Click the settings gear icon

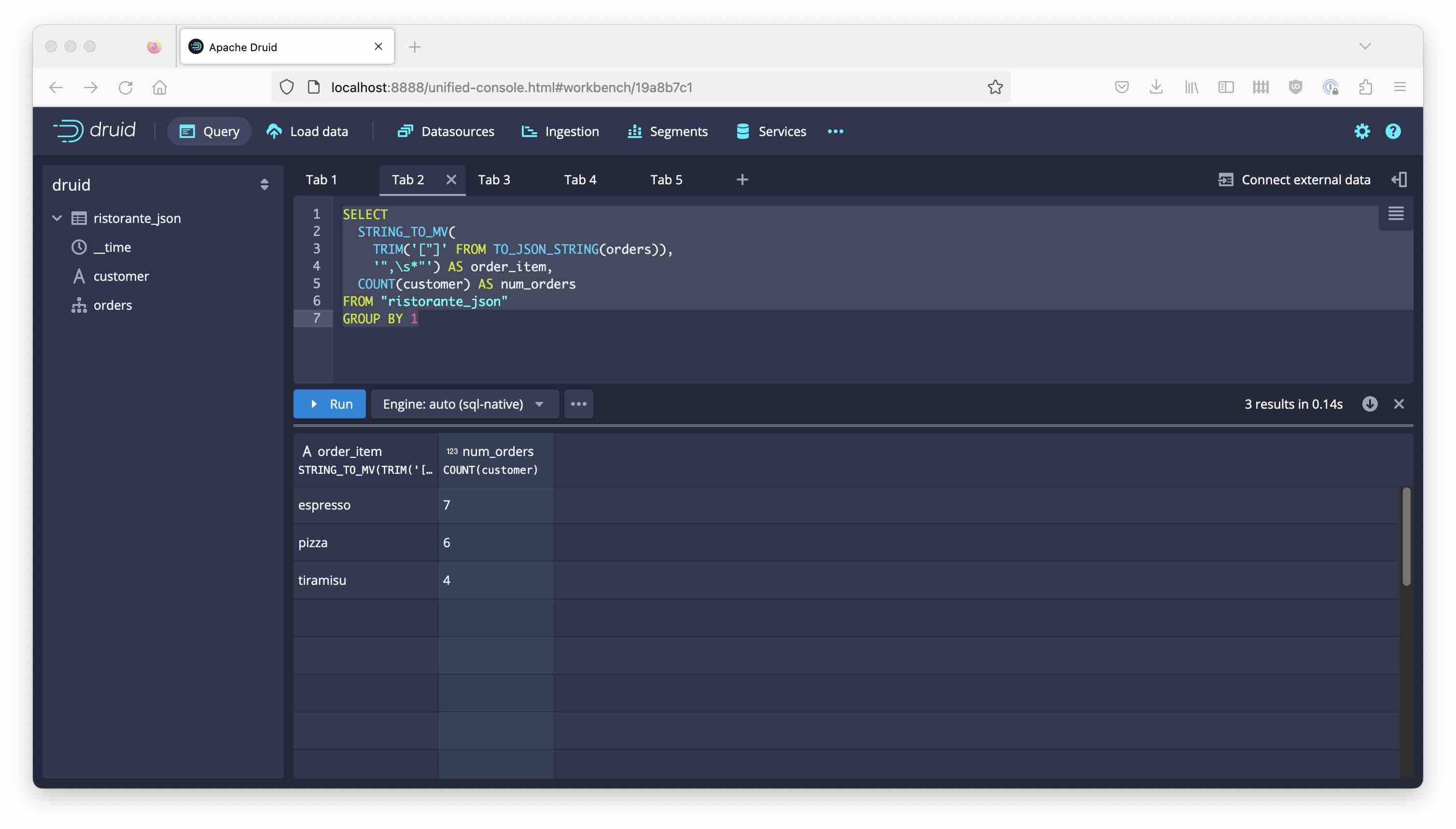pos(1362,131)
